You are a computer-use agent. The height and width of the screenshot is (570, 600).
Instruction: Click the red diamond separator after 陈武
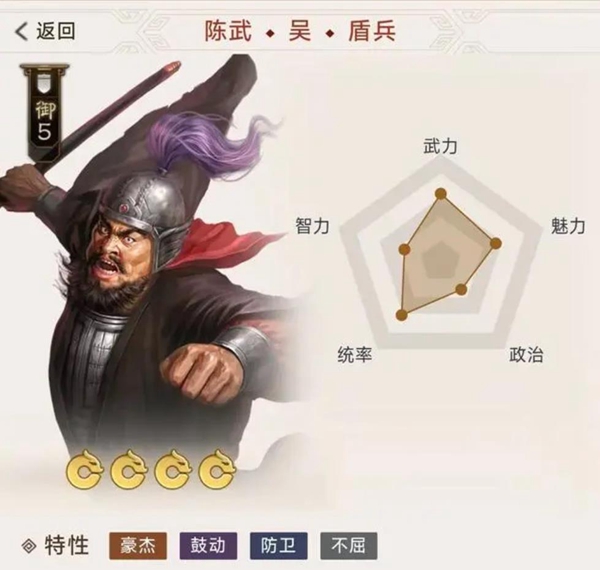pyautogui.click(x=271, y=34)
